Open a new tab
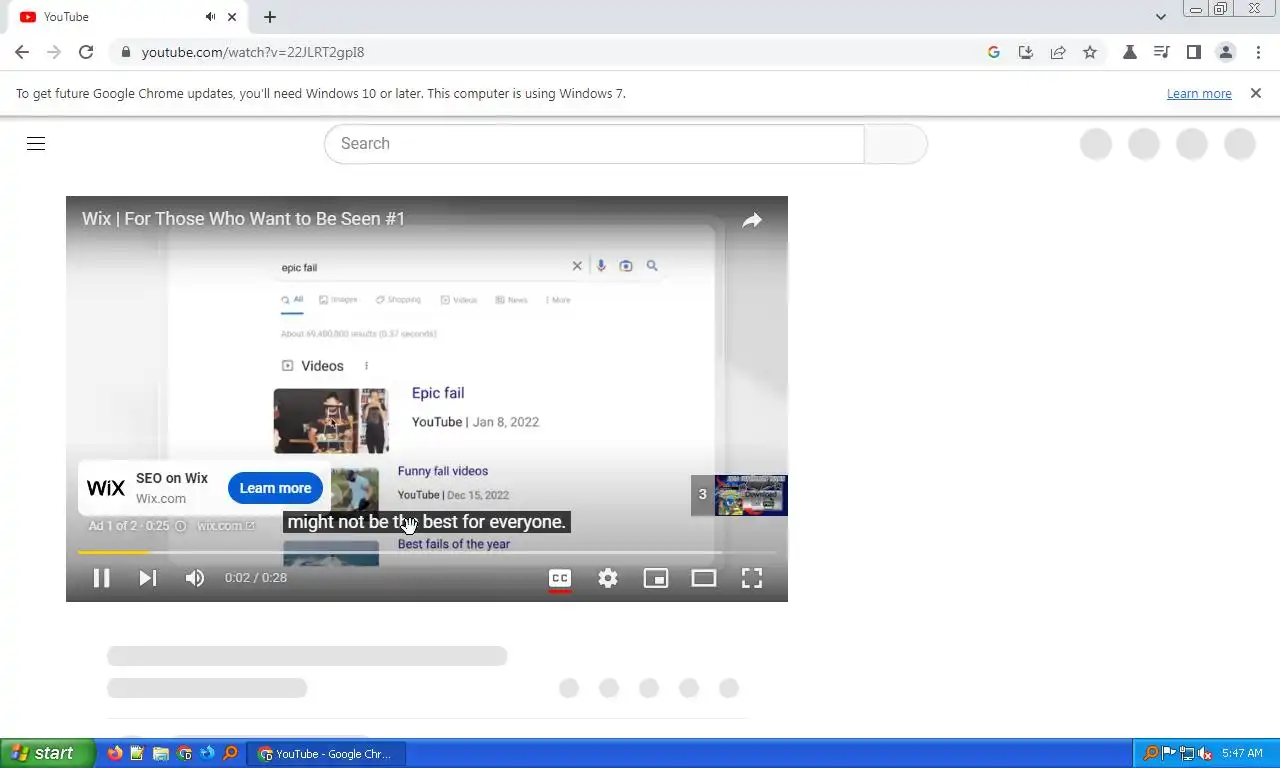This screenshot has height=768, width=1280. [x=270, y=17]
